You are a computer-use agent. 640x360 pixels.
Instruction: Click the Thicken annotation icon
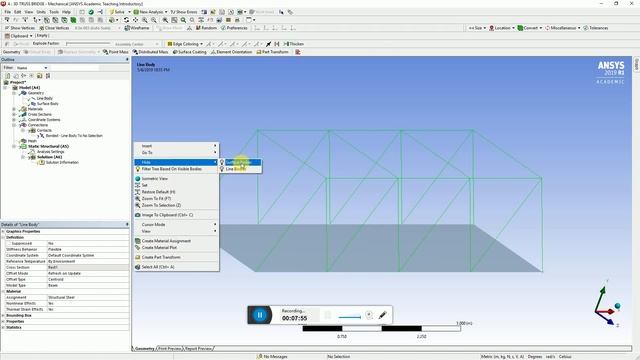286,44
